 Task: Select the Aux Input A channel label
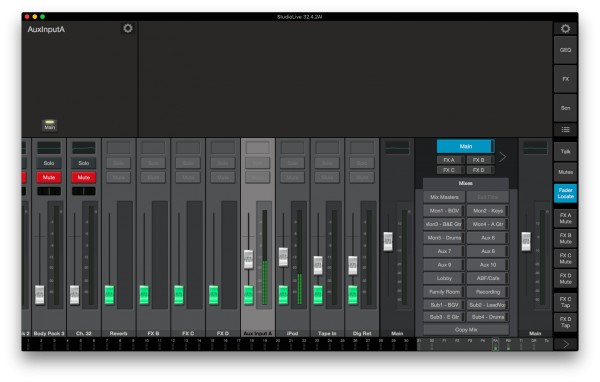pos(258,333)
